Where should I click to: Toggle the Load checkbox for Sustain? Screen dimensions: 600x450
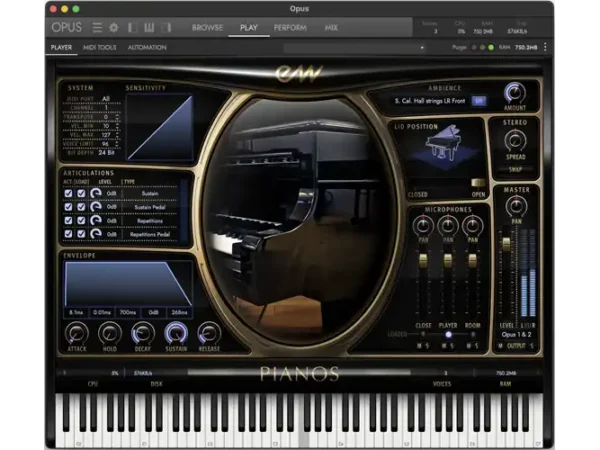pyautogui.click(x=81, y=193)
